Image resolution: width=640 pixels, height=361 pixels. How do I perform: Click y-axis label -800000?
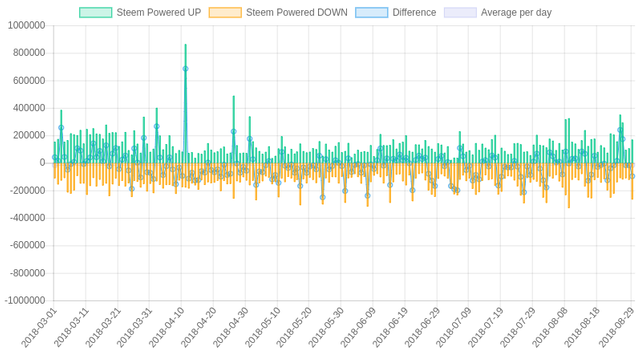coord(27,273)
